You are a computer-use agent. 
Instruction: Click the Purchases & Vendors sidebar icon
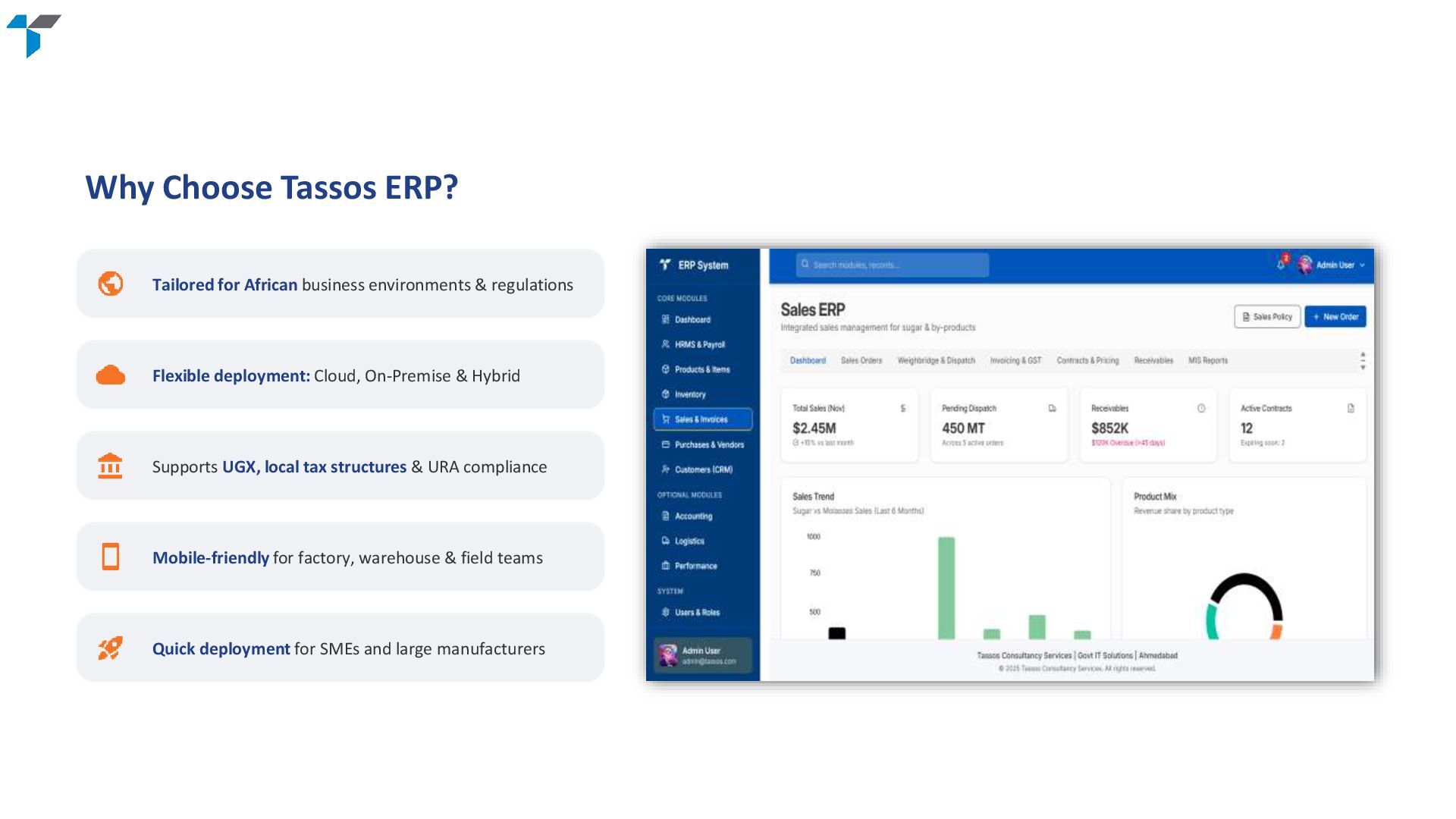point(666,444)
